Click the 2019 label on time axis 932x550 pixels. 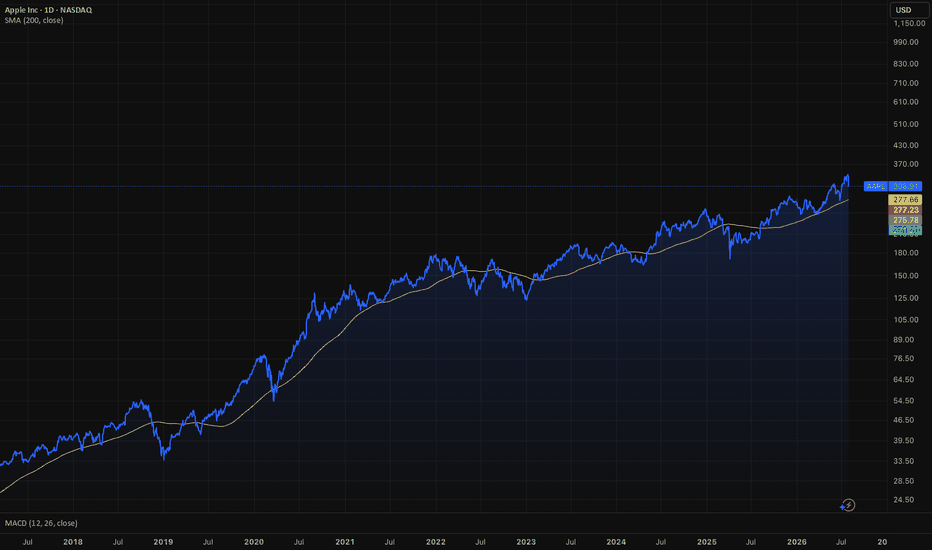tap(163, 542)
